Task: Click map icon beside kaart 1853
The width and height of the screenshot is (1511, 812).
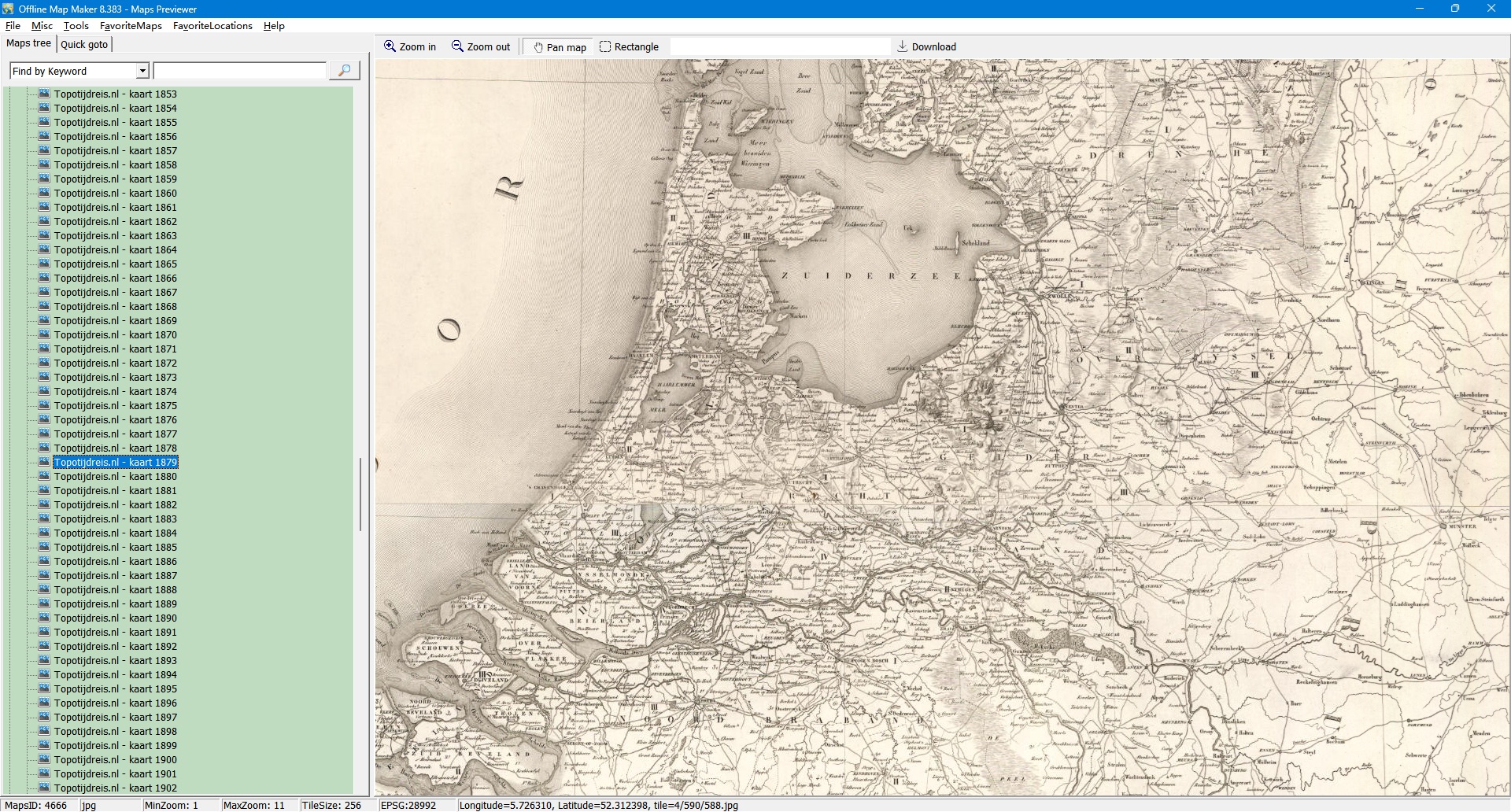Action: click(44, 94)
